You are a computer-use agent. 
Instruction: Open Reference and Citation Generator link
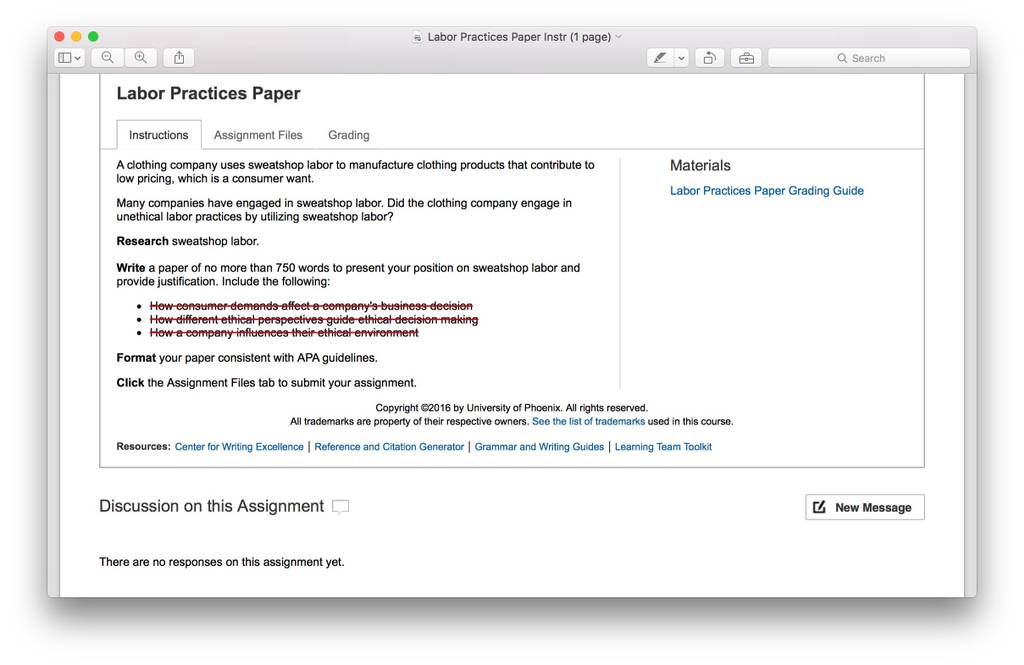pyautogui.click(x=389, y=447)
